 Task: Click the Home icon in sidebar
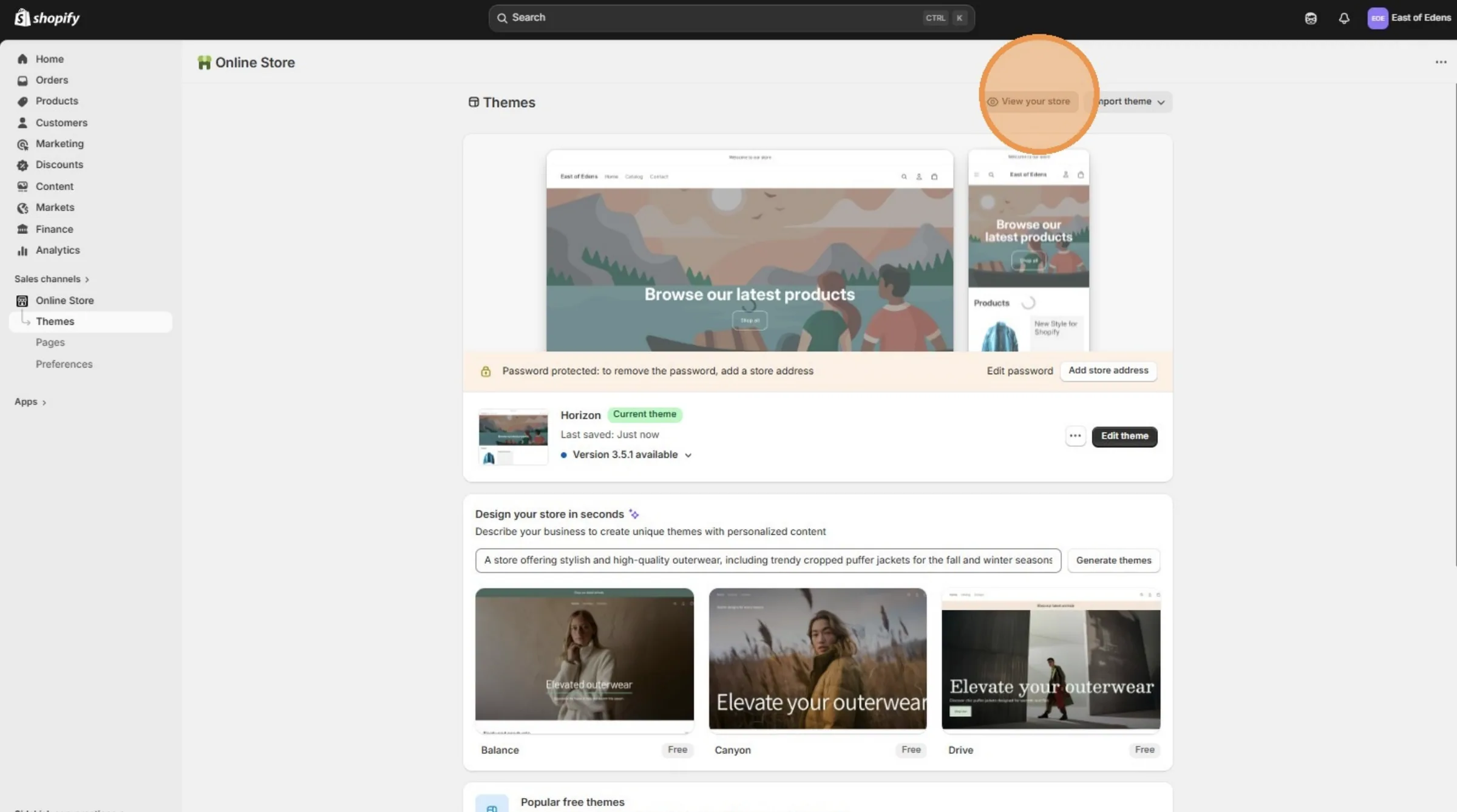coord(22,59)
